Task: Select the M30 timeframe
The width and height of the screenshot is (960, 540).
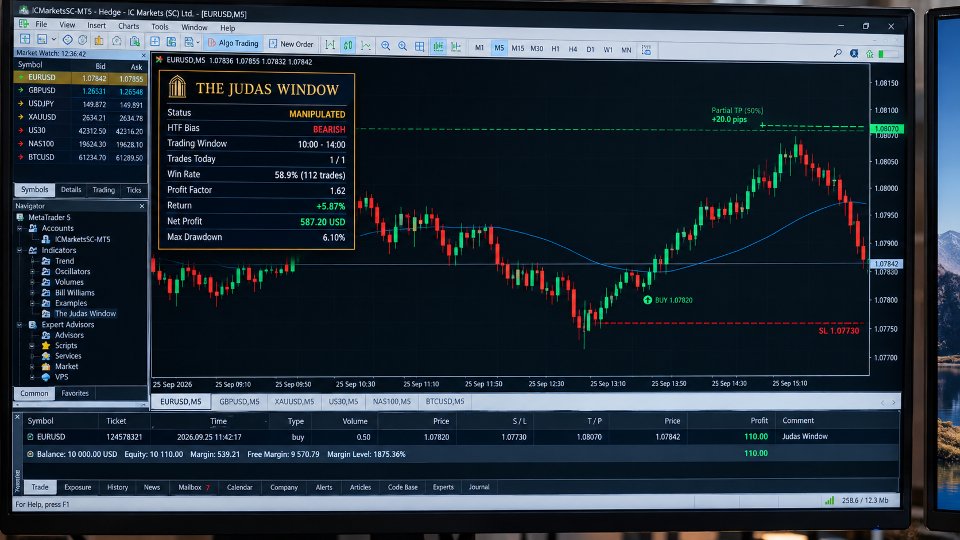Action: (x=537, y=48)
